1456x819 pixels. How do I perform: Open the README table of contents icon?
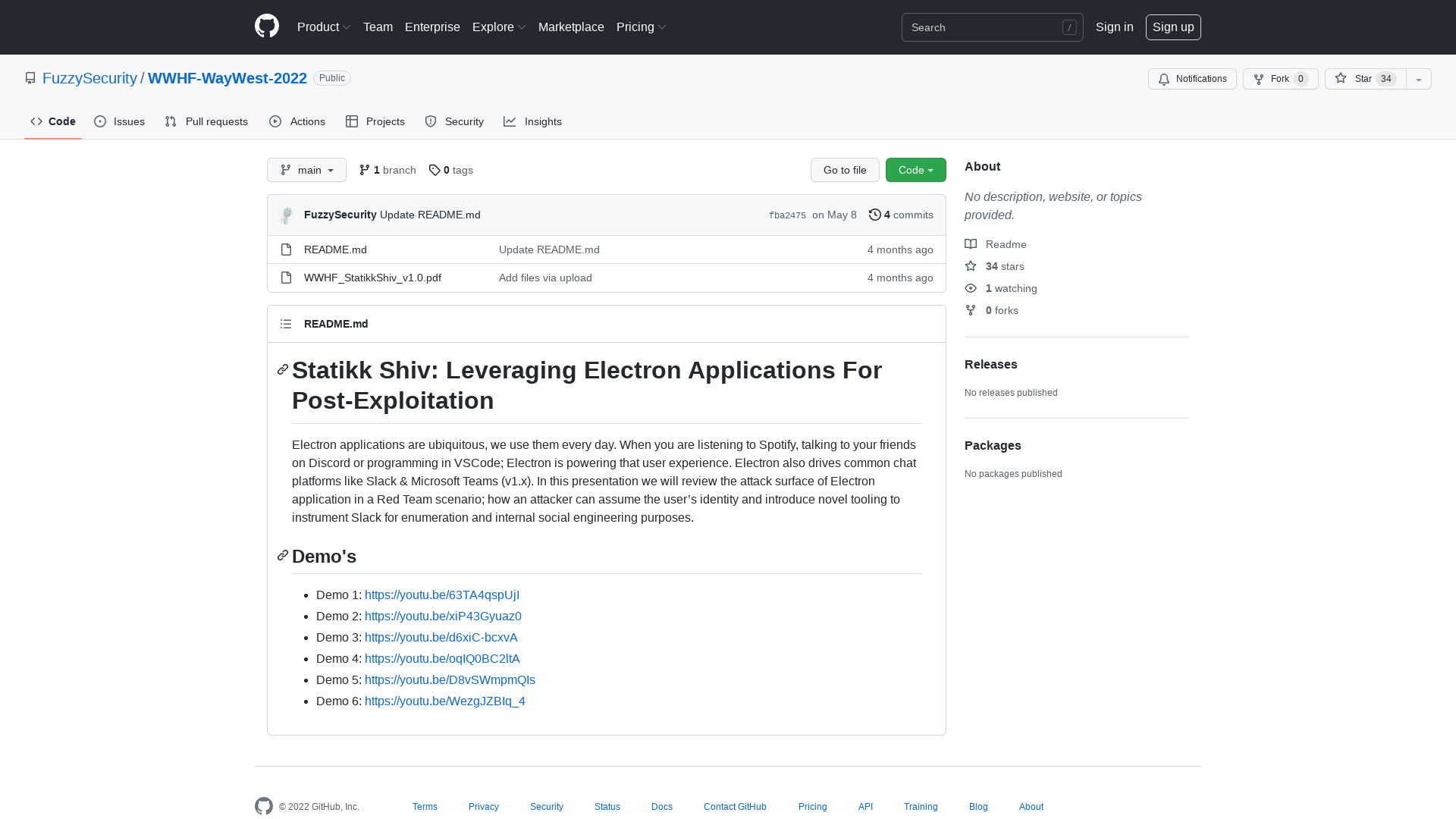point(286,324)
